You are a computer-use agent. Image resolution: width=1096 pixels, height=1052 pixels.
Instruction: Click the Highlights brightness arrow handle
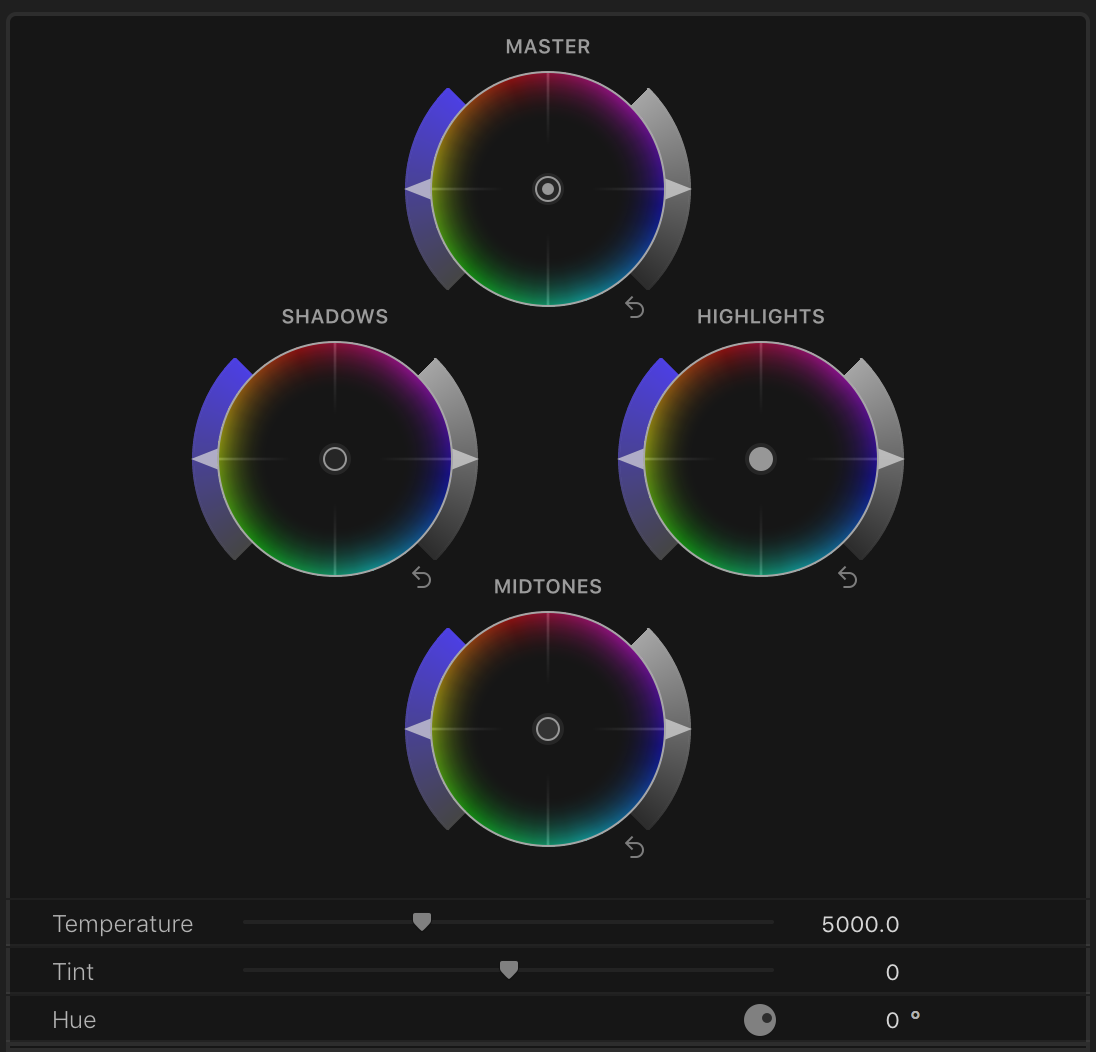891,459
